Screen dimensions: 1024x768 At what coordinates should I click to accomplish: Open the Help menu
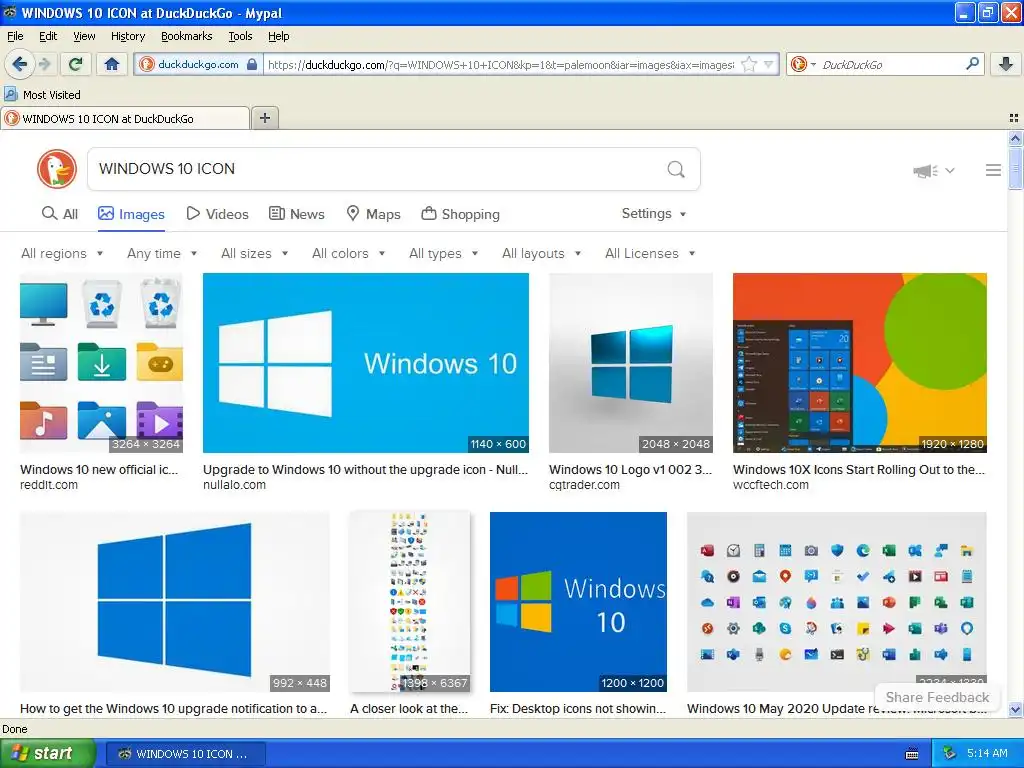[x=278, y=36]
